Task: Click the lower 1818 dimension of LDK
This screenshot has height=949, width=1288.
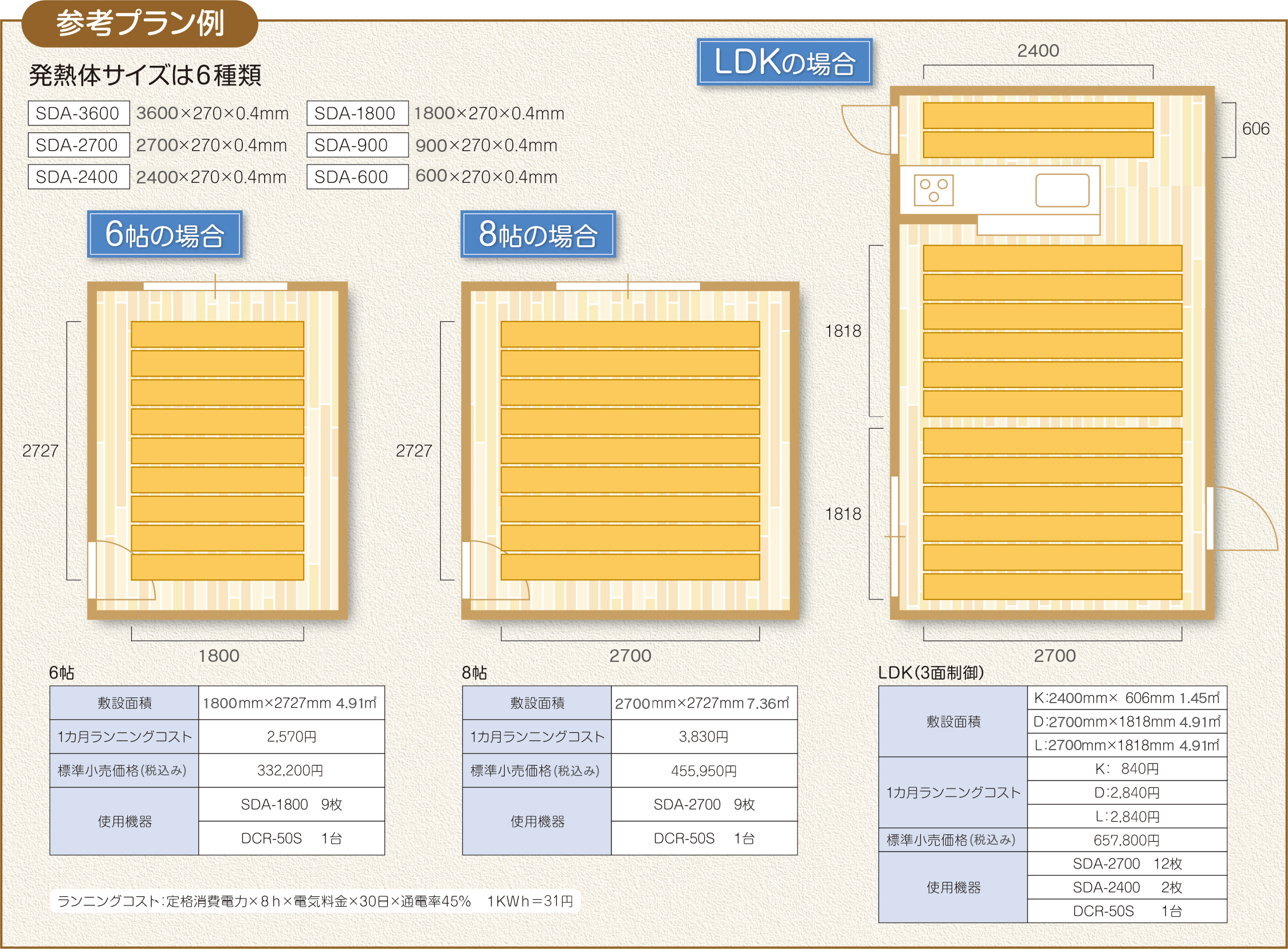Action: [843, 513]
